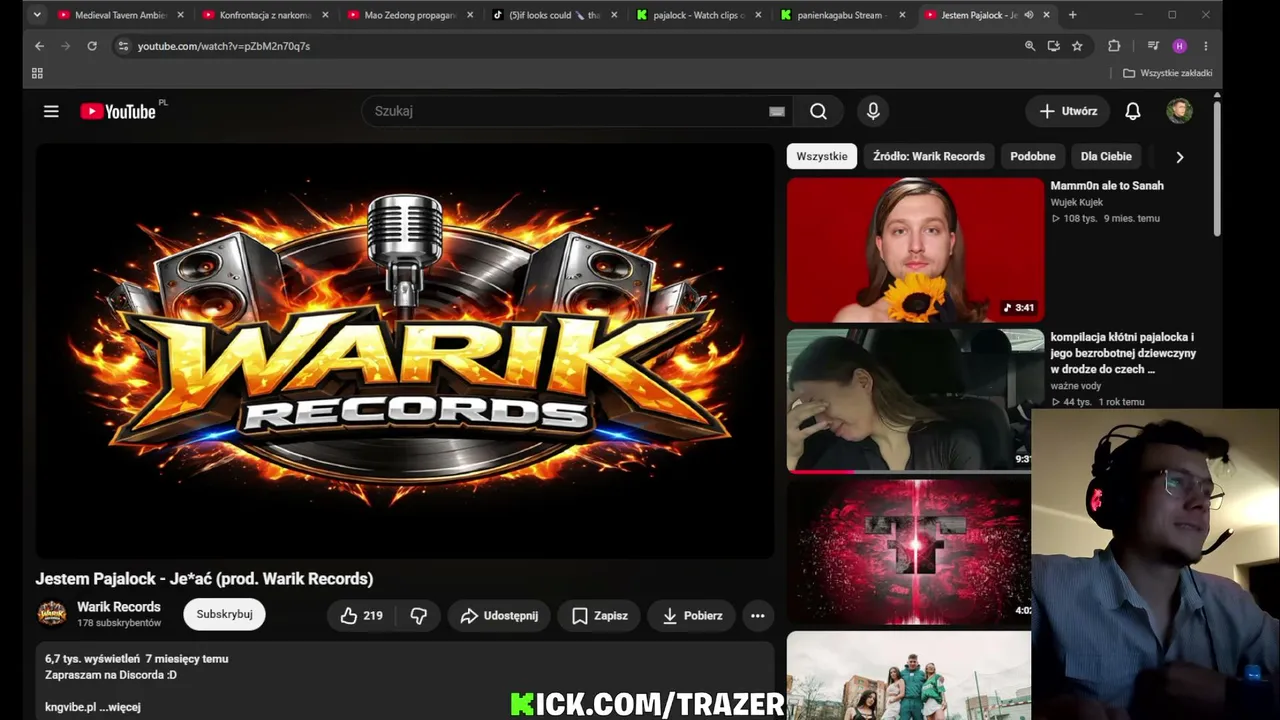View site information icon in address bar
The height and width of the screenshot is (720, 1280).
pos(123,46)
